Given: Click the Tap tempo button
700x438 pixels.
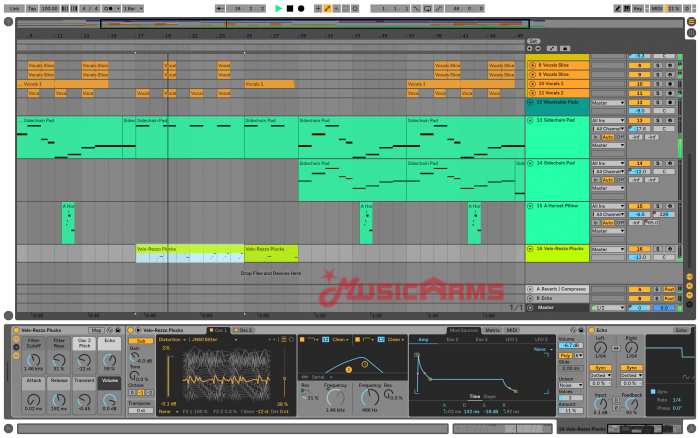Looking at the screenshot, I should pos(32,8).
